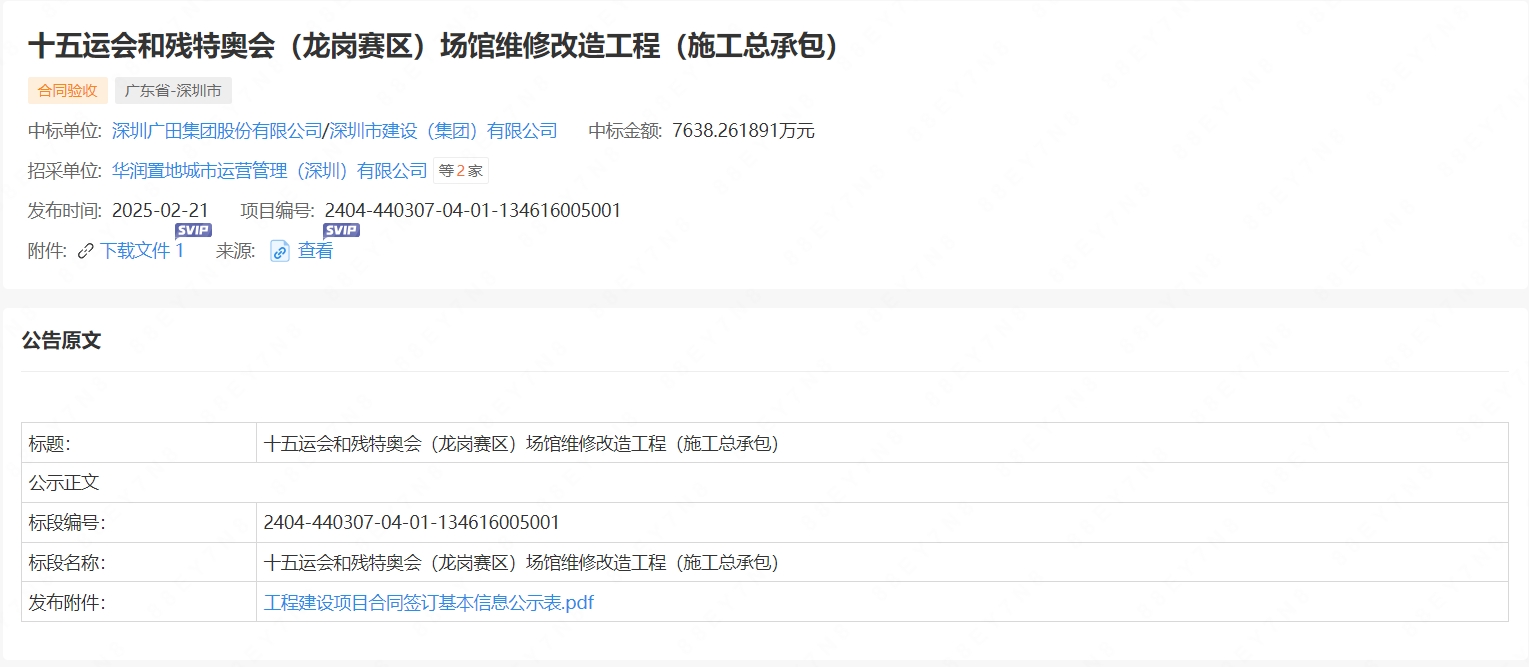This screenshot has height=667, width=1529.
Task: Select the bid amount 7638.261891万元
Action: [x=744, y=131]
